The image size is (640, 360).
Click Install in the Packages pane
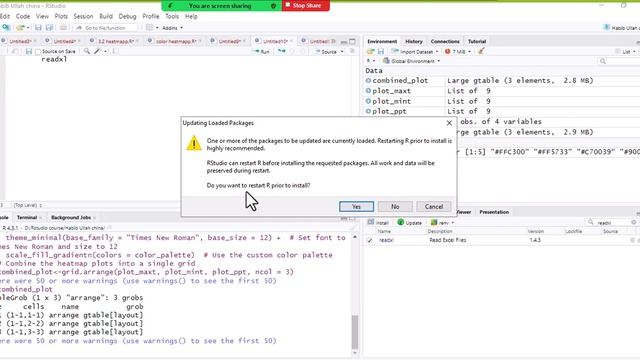pos(378,222)
